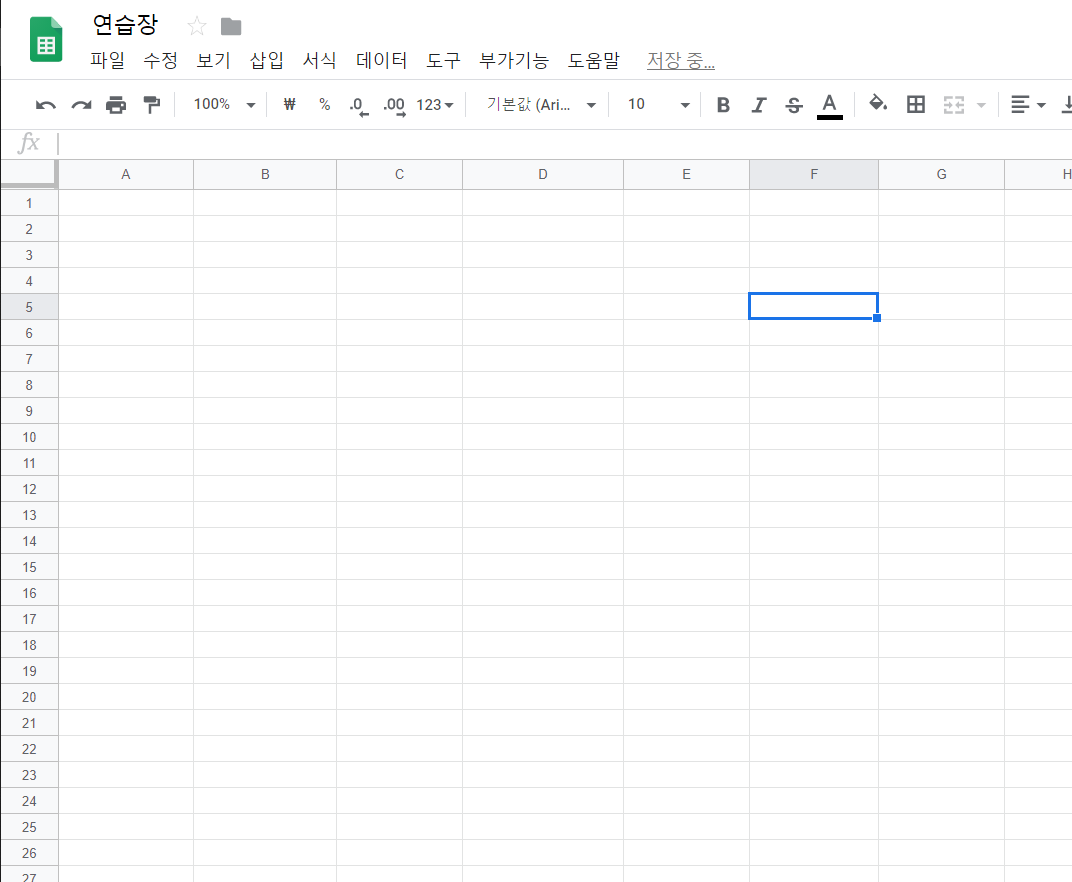Open the move-to-folder icon
Screen dimensions: 1072x882
coord(231,27)
